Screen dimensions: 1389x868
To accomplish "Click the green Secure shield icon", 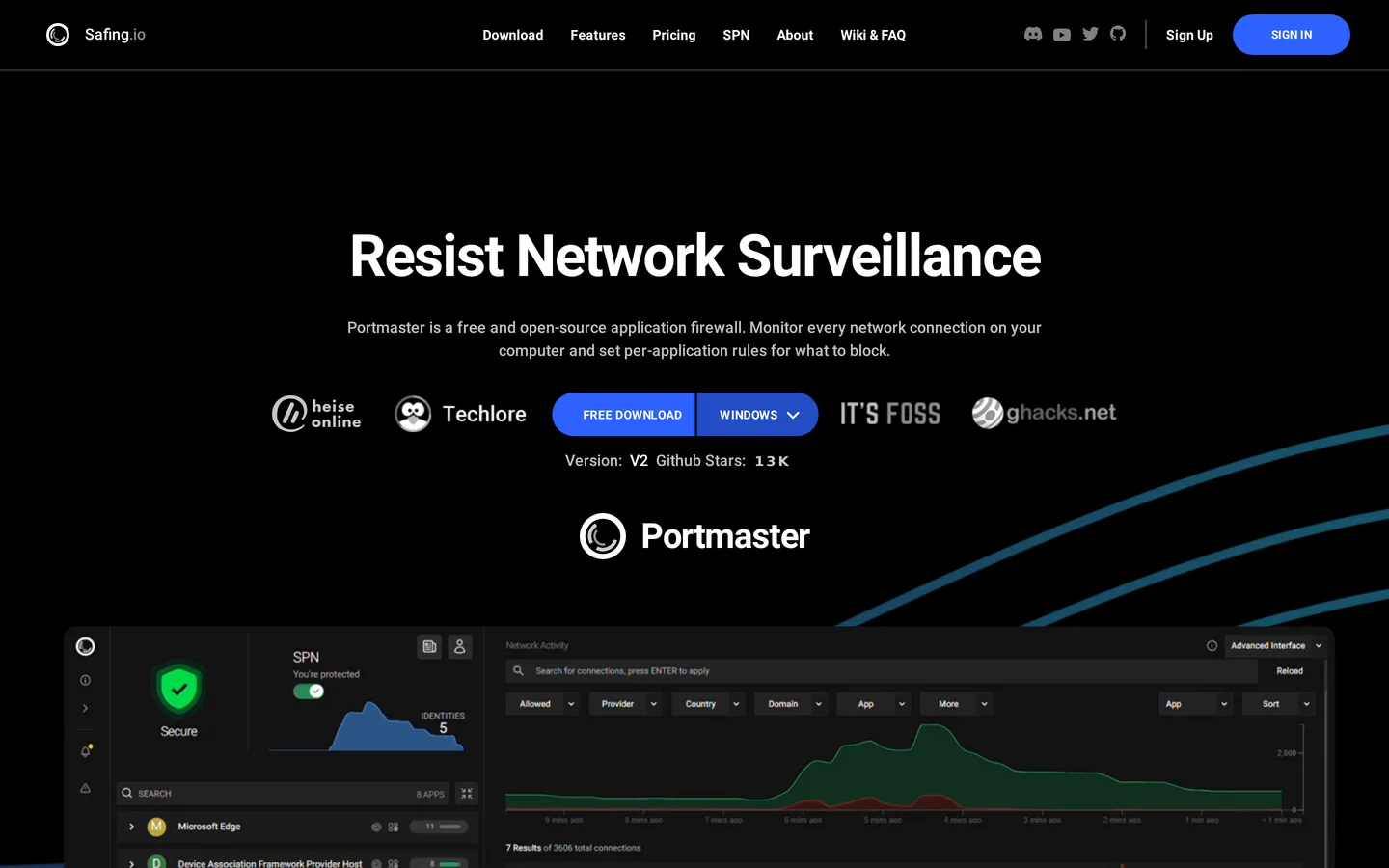I will (x=178, y=689).
